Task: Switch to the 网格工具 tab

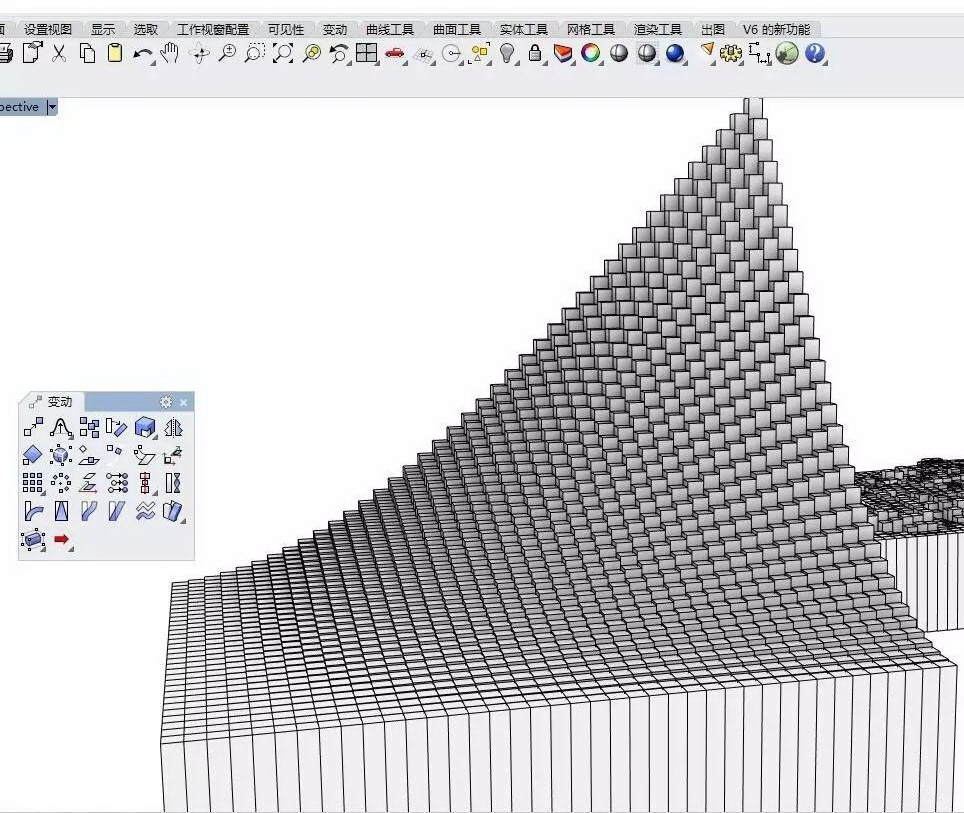Action: (x=591, y=29)
